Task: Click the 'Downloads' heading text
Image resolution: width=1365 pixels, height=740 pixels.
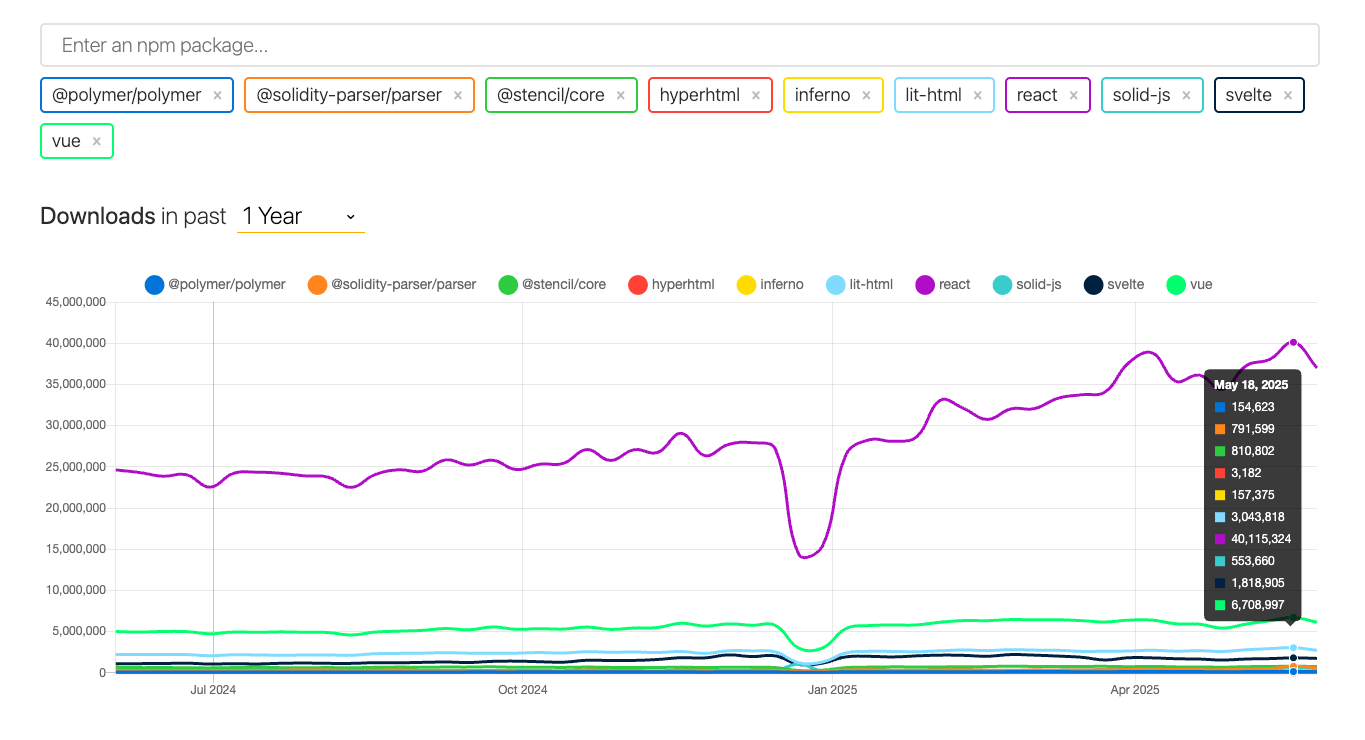Action: point(97,216)
